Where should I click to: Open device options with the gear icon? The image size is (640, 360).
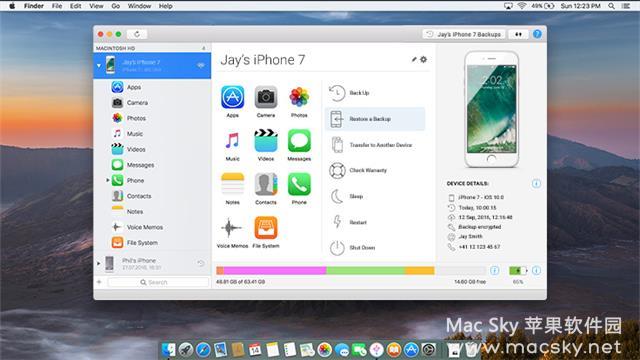424,60
